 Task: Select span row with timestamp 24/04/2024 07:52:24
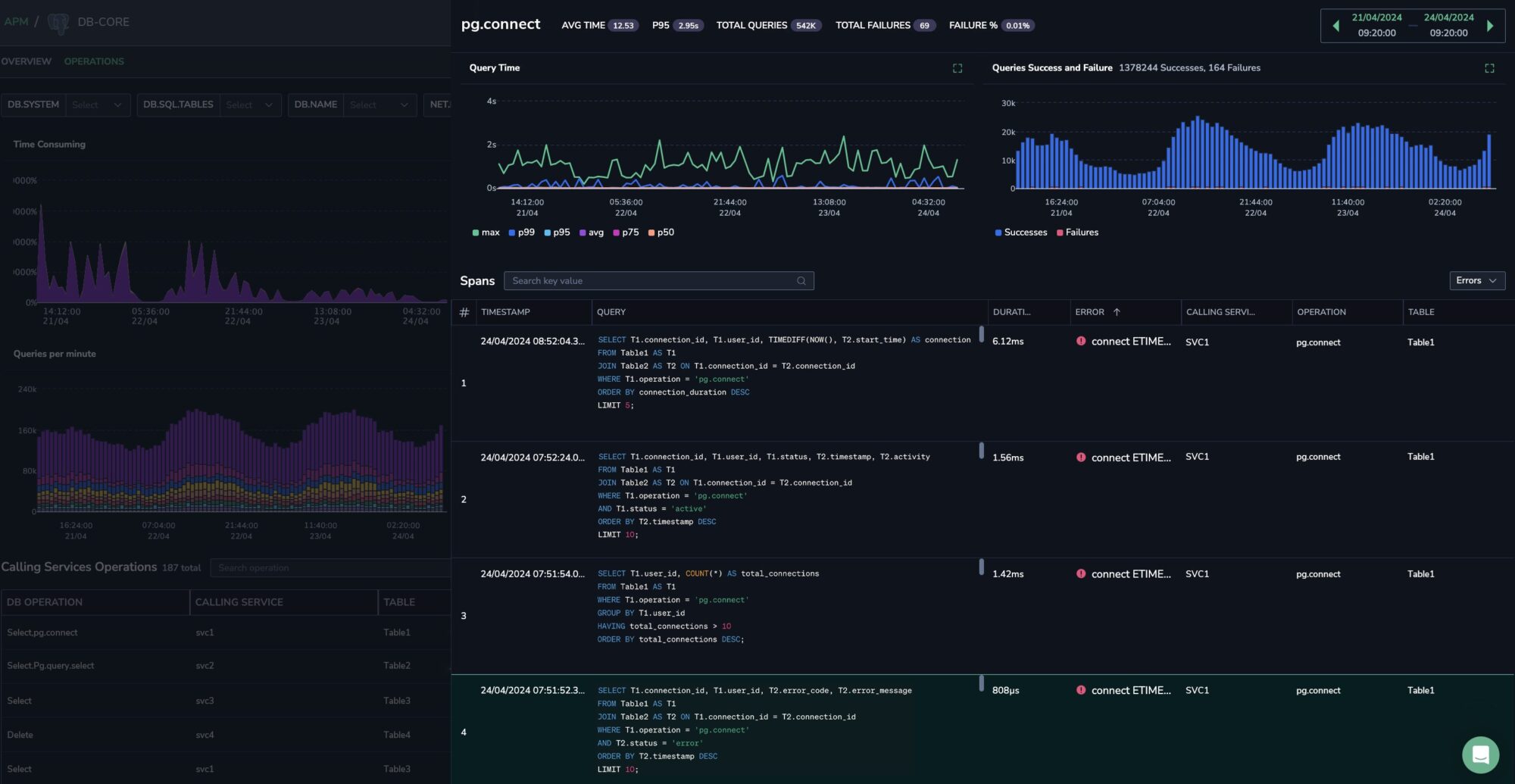click(x=982, y=500)
